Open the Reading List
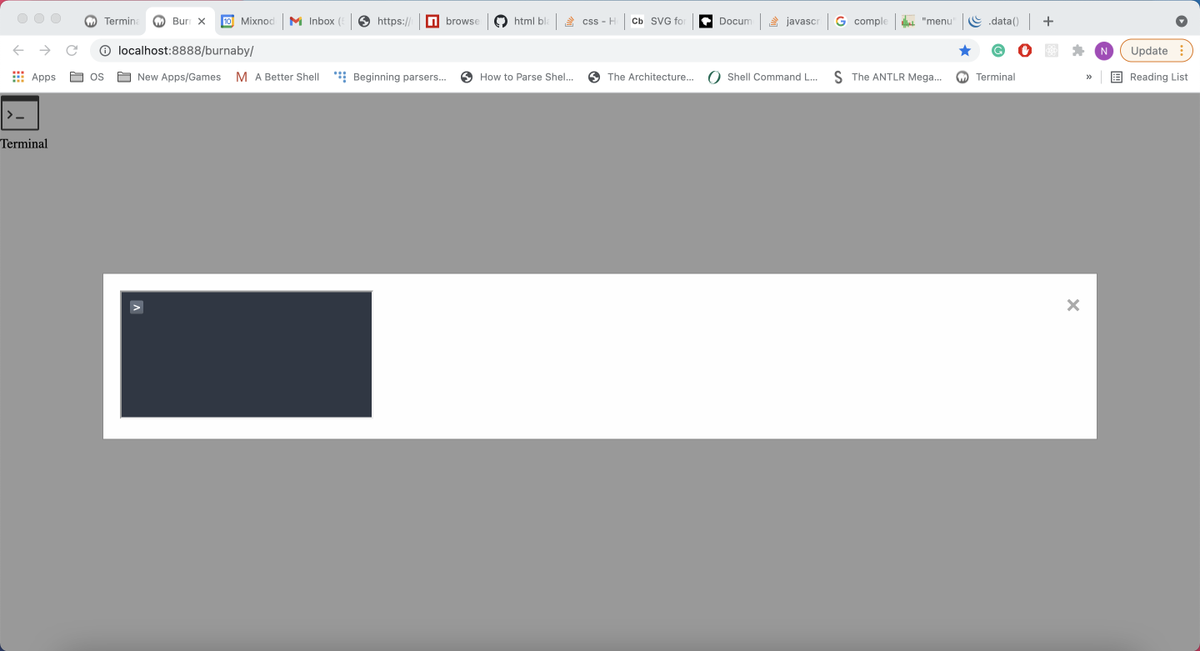This screenshot has width=1200, height=651. click(1150, 77)
